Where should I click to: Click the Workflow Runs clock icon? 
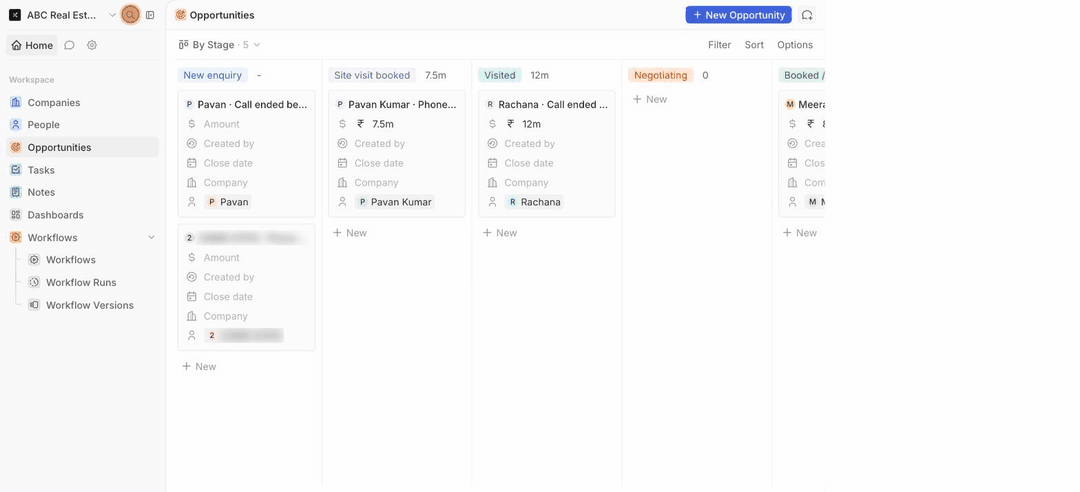(x=34, y=283)
